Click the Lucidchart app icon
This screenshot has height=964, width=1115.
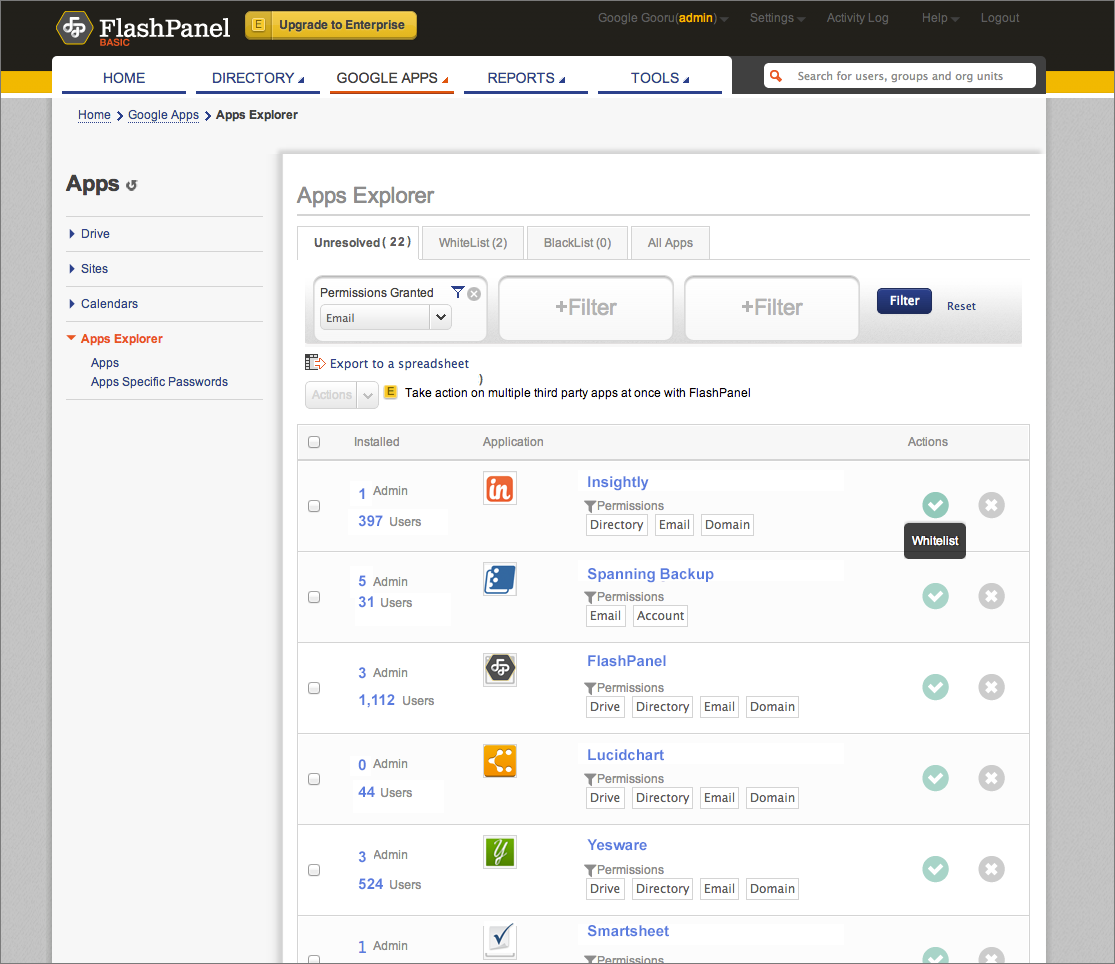[500, 761]
